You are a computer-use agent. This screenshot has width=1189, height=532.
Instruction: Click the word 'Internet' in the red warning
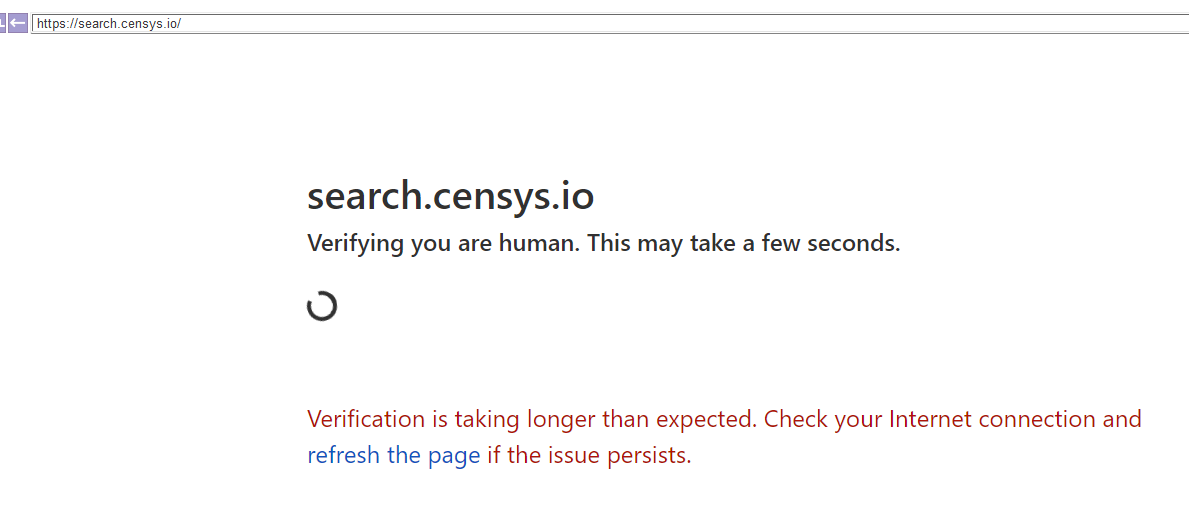pyautogui.click(x=930, y=419)
